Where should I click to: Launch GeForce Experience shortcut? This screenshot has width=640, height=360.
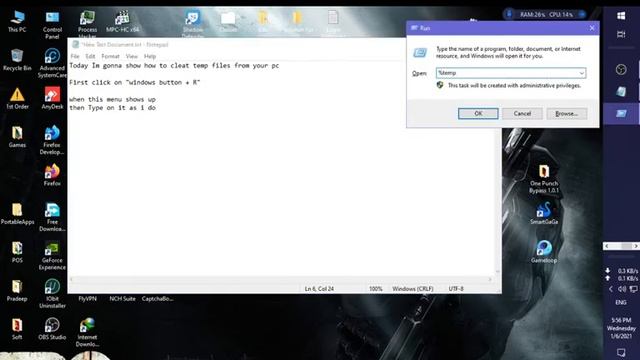pyautogui.click(x=52, y=255)
